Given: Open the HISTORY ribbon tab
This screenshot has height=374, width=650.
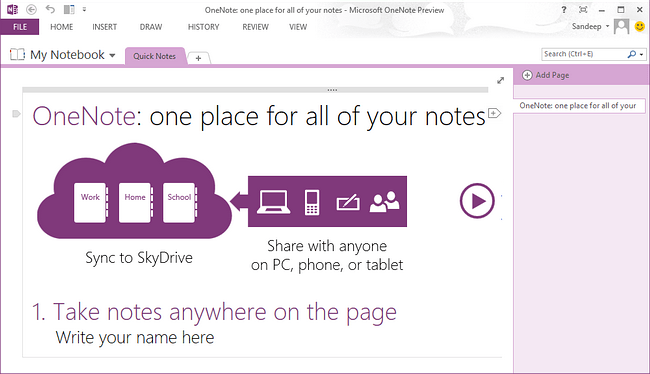Looking at the screenshot, I should [204, 27].
